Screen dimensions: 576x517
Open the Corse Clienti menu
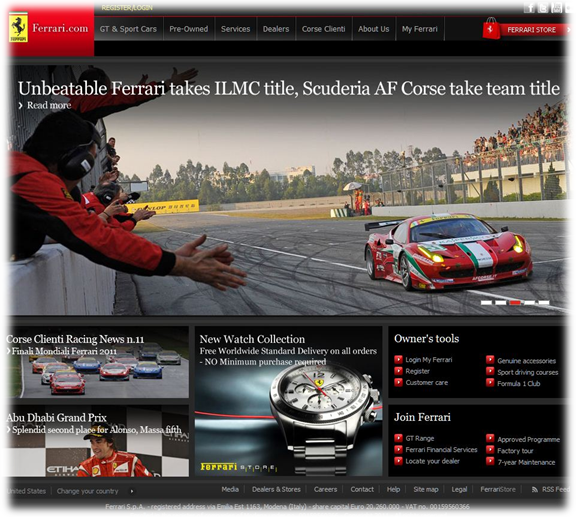[324, 29]
